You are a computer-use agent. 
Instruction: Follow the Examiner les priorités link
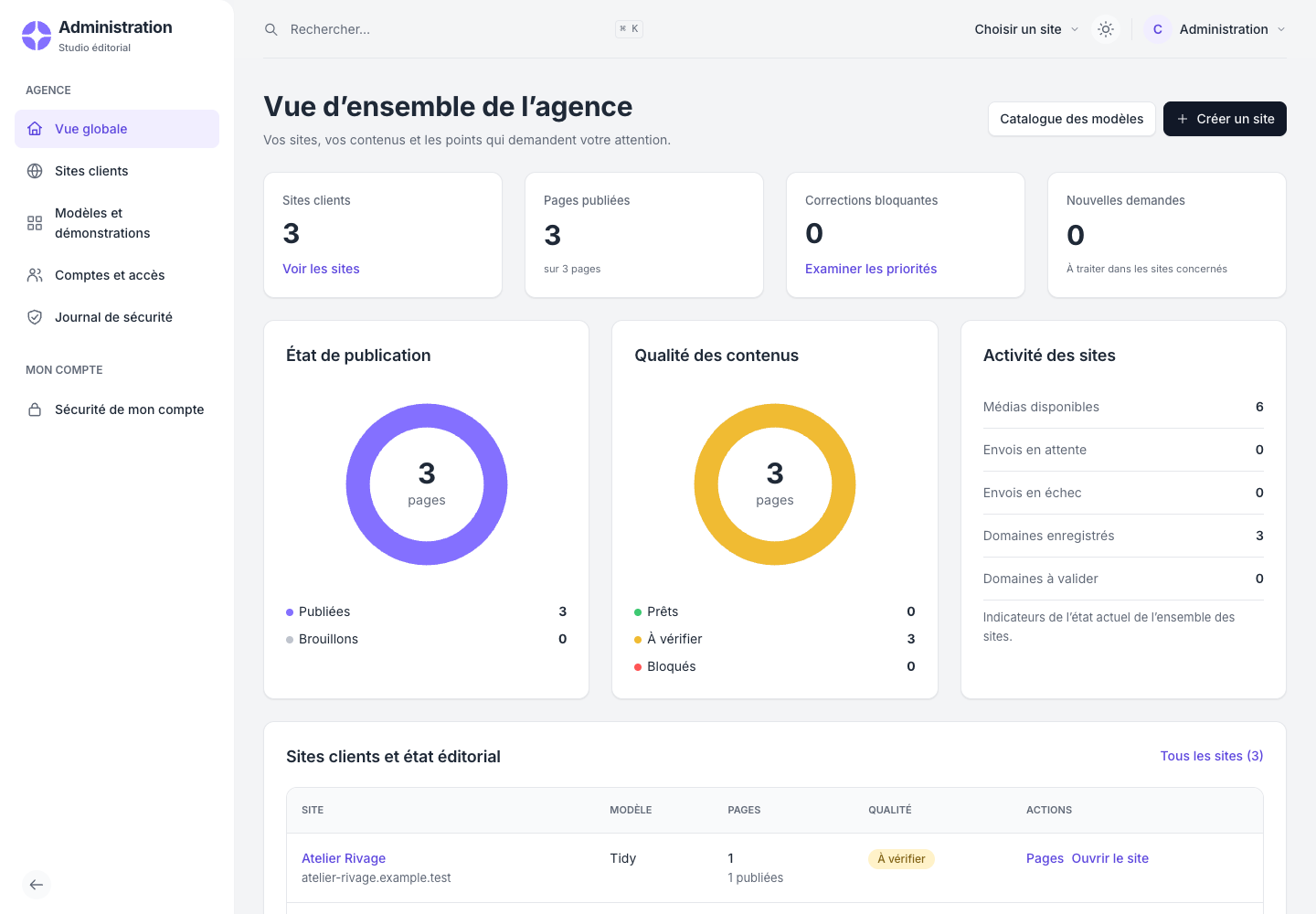click(x=871, y=269)
